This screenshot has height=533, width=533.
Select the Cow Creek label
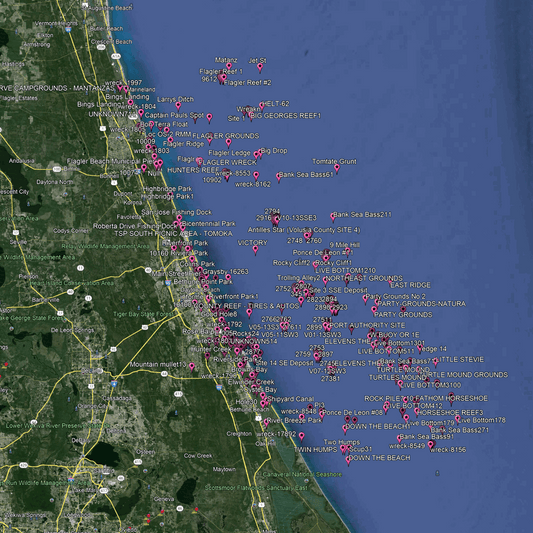click(x=198, y=455)
